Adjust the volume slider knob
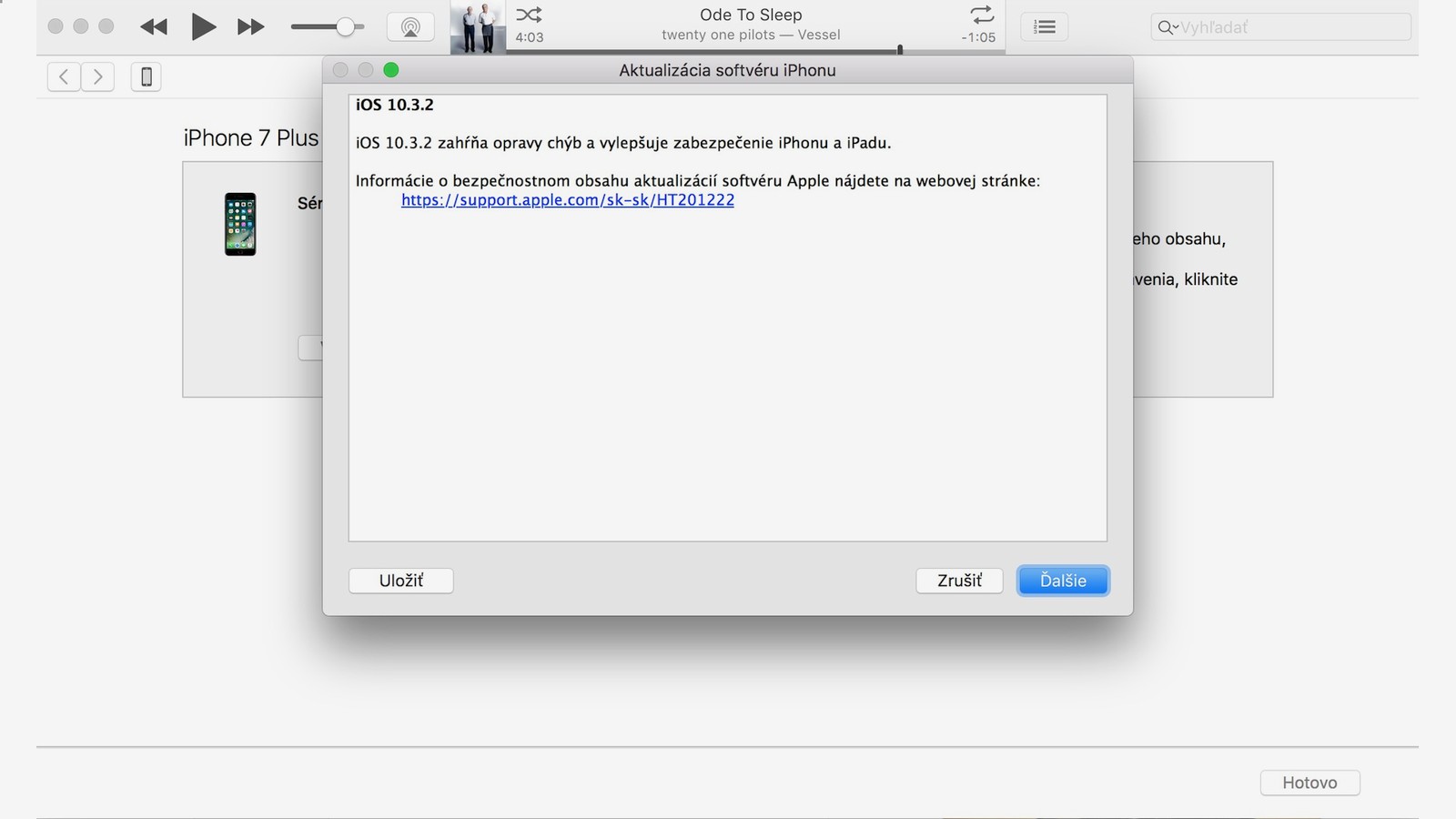Viewport: 1456px width, 819px height. [345, 27]
